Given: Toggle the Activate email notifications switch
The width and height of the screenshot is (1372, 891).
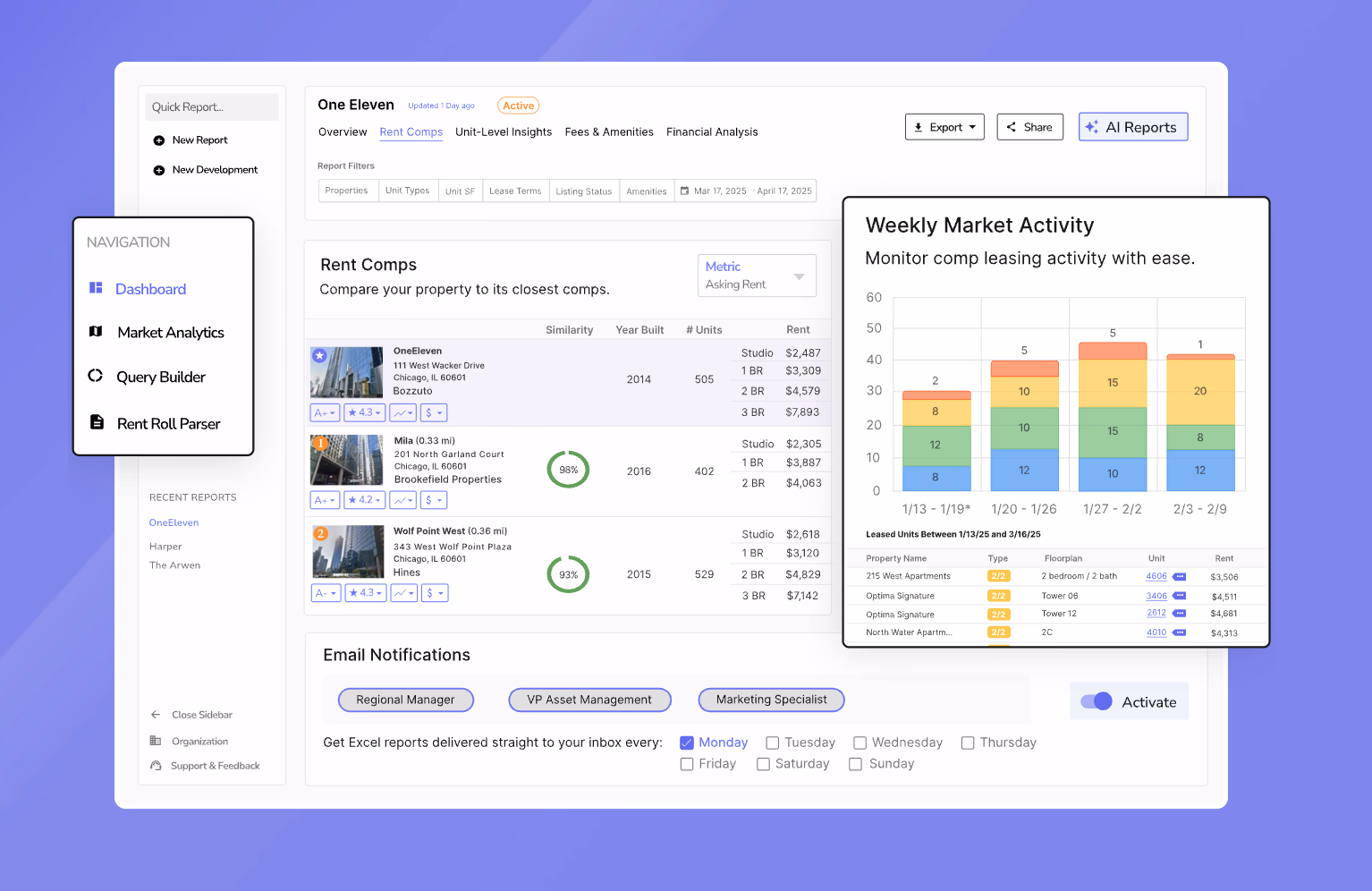Looking at the screenshot, I should [x=1097, y=701].
